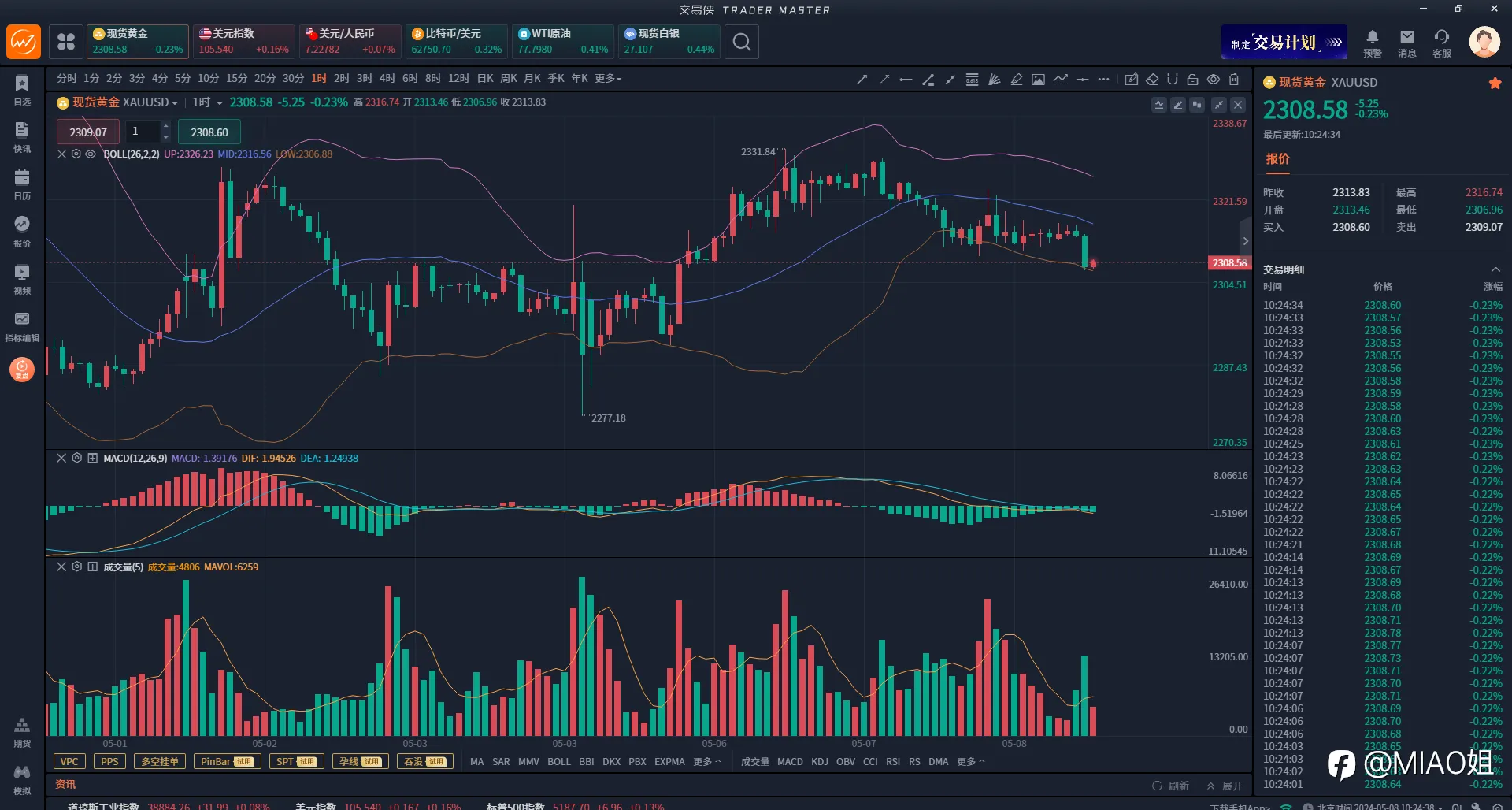Open the 更多 timeframe dropdown
Screen dimensions: 1512x810
(x=608, y=79)
